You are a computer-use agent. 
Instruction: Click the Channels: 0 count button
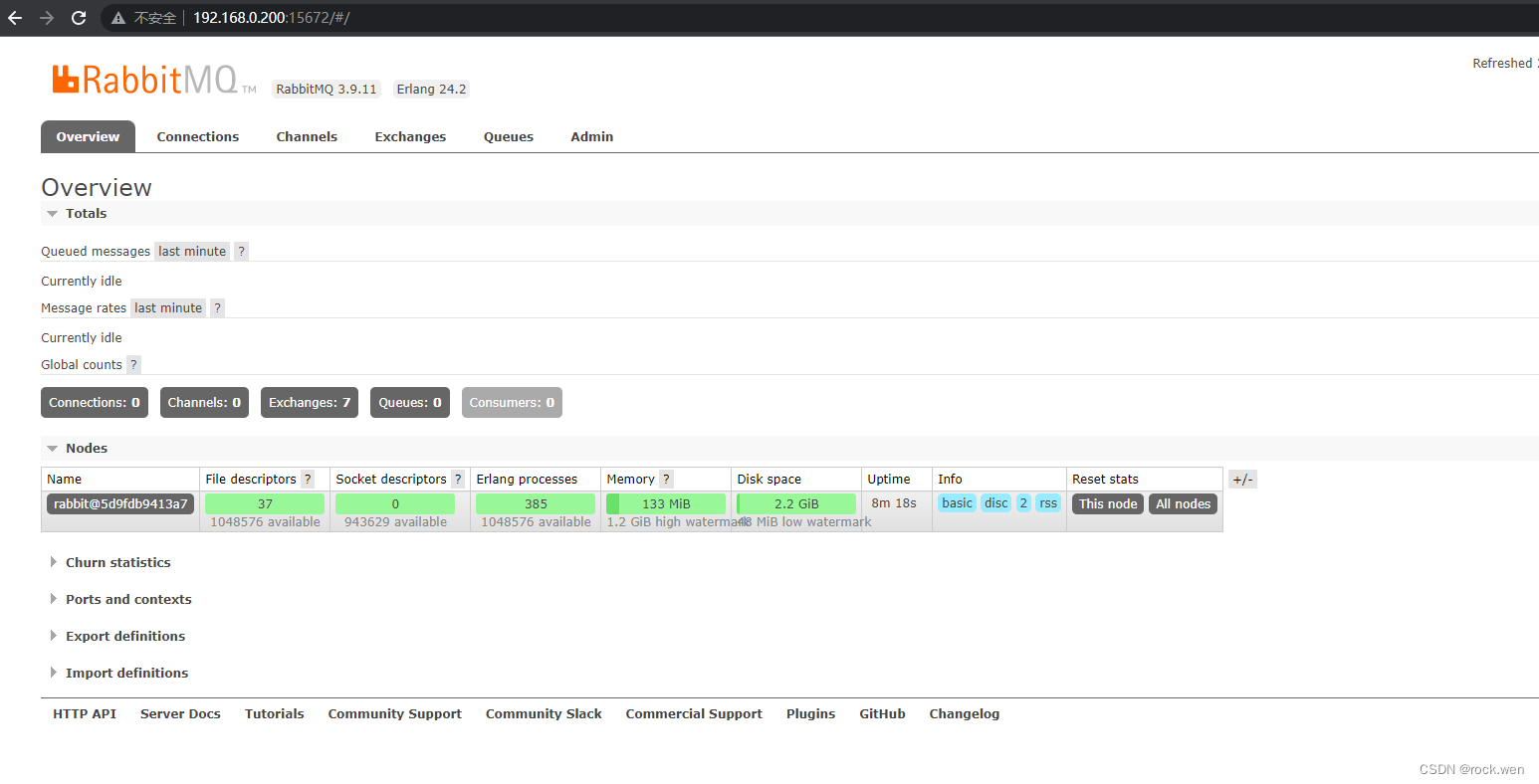tap(204, 403)
